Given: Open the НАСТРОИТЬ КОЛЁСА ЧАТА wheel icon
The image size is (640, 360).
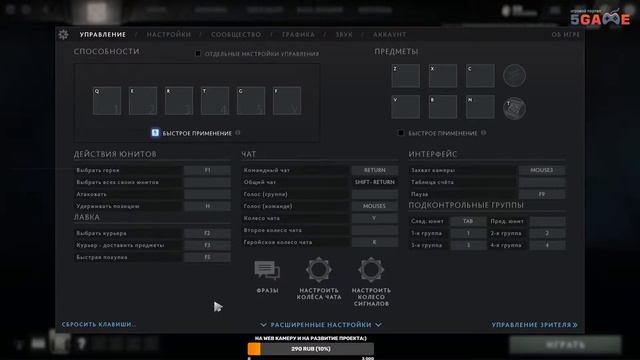Looking at the screenshot, I should [x=318, y=270].
